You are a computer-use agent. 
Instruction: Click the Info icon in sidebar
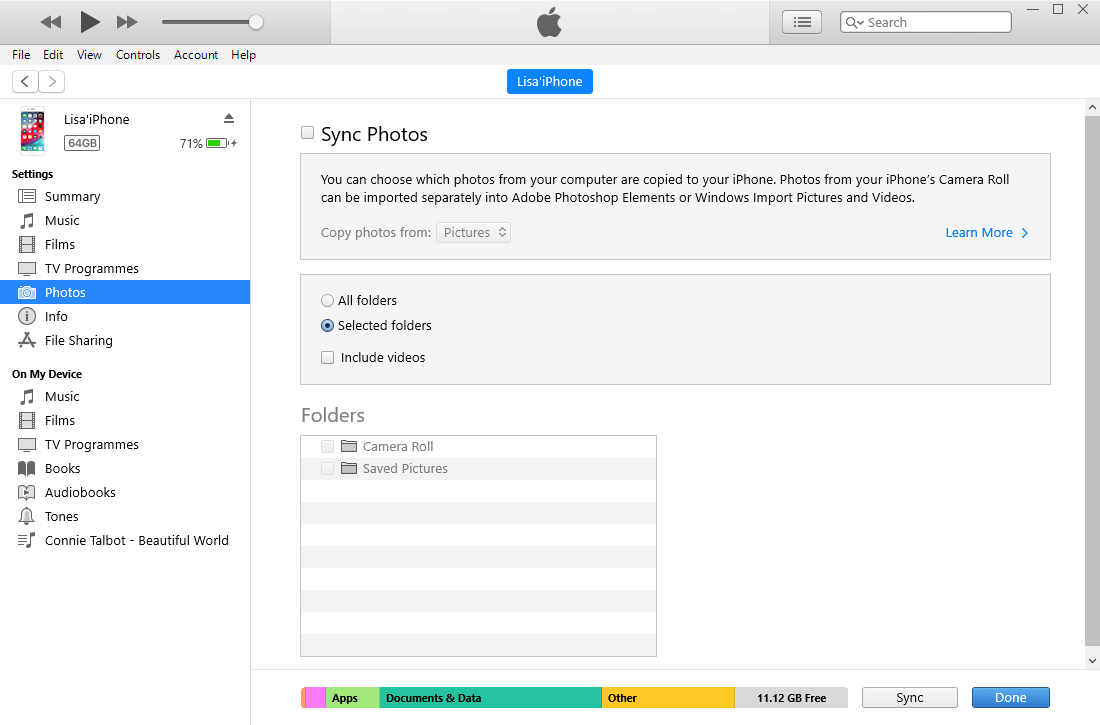[27, 317]
